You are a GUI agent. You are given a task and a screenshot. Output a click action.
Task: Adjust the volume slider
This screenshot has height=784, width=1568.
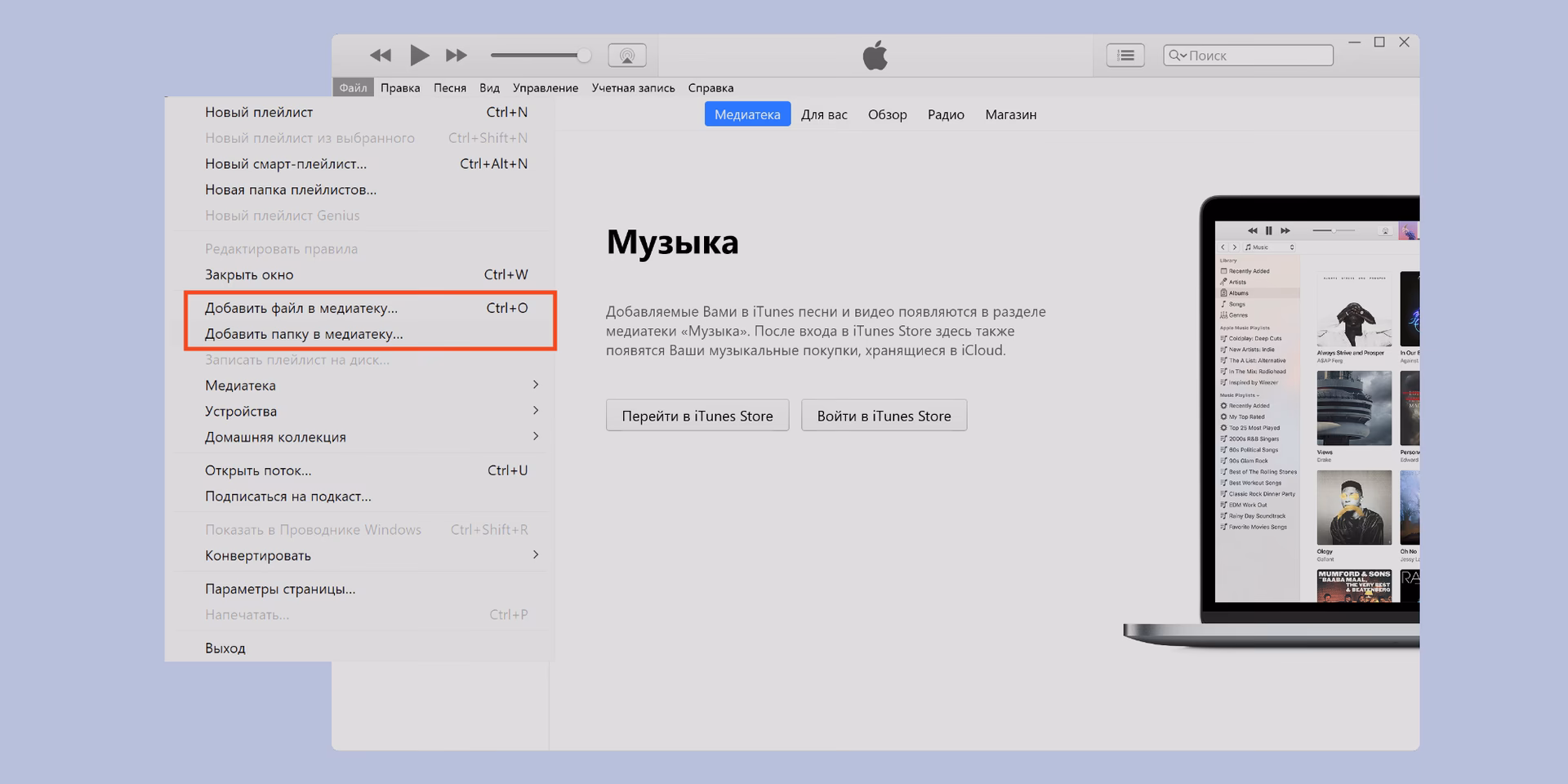pyautogui.click(x=584, y=55)
